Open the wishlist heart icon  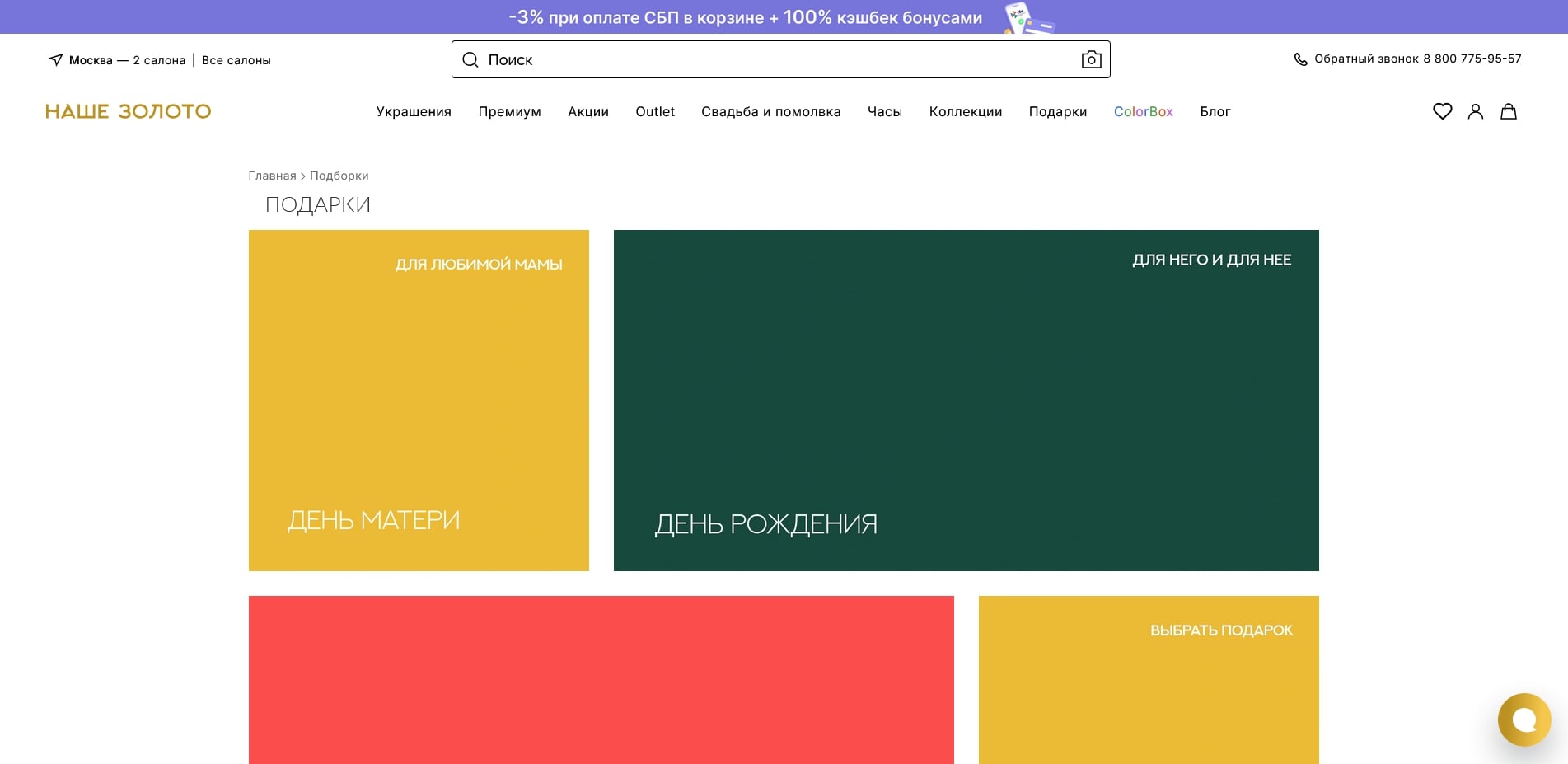pos(1442,111)
